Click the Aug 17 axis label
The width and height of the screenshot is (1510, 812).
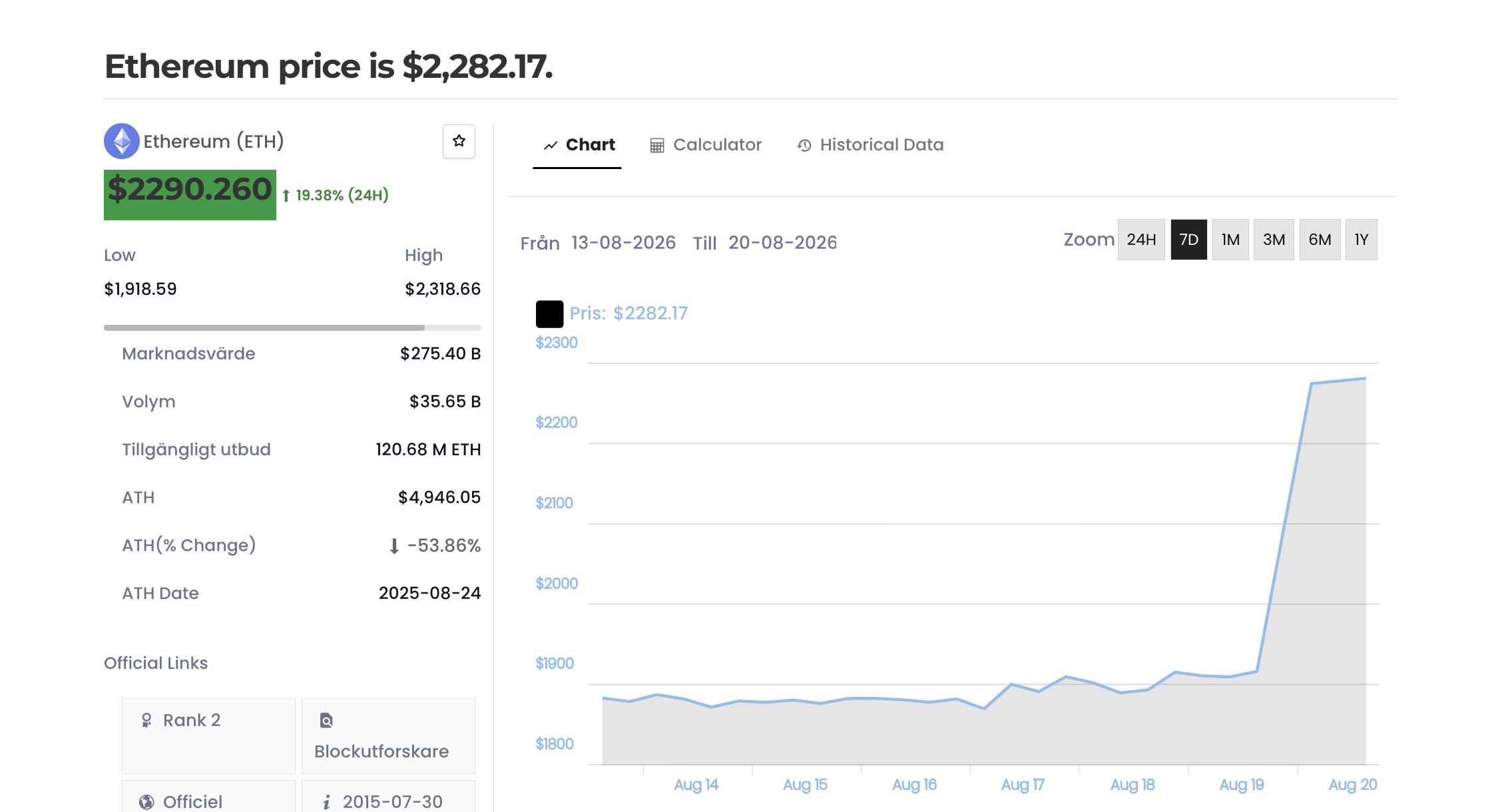tap(1023, 785)
